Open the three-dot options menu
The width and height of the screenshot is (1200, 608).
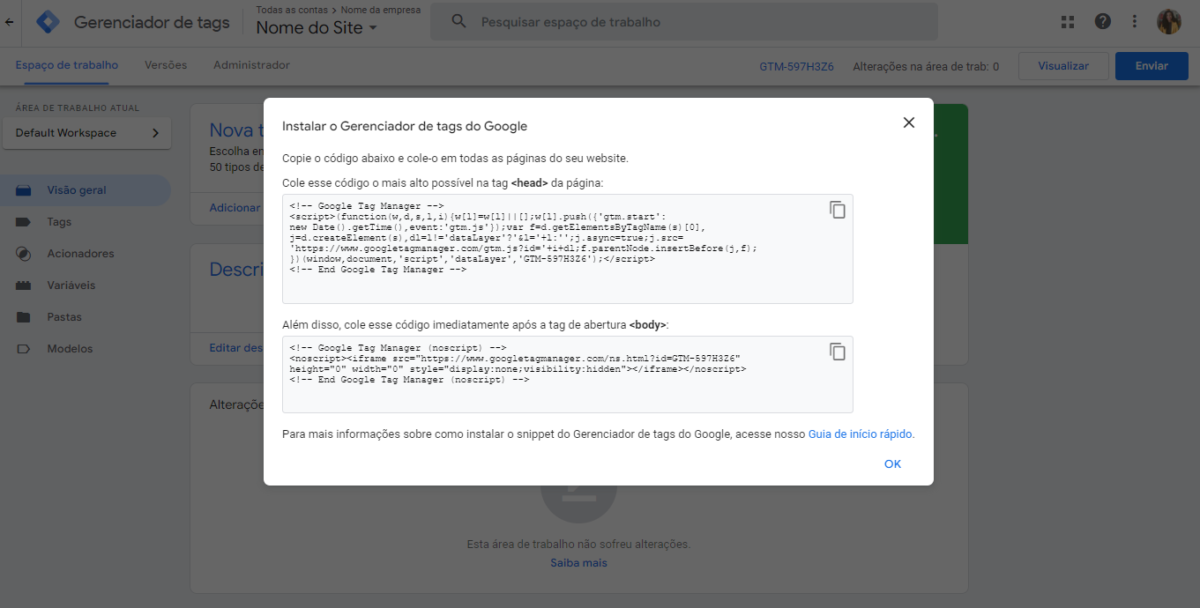1134,20
